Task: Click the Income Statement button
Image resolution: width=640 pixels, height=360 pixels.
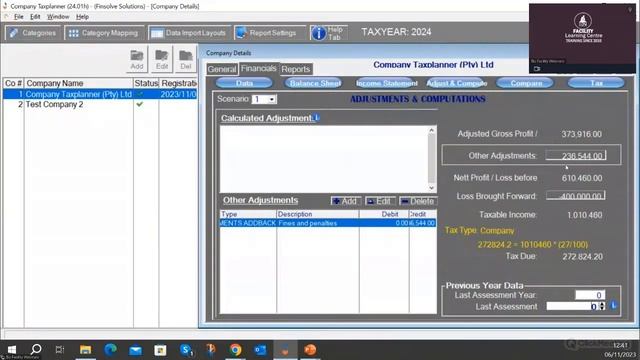Action: pyautogui.click(x=387, y=83)
